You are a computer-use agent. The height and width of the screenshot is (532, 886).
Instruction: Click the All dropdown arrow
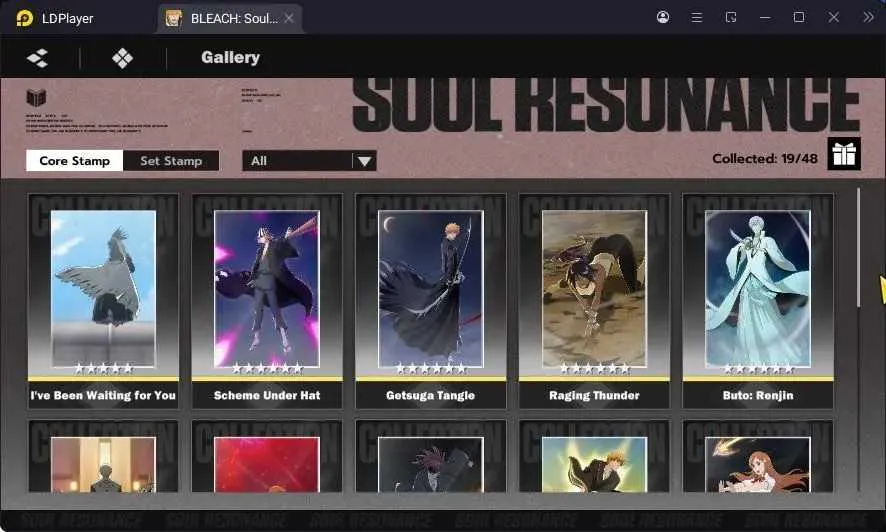pyautogui.click(x=364, y=162)
